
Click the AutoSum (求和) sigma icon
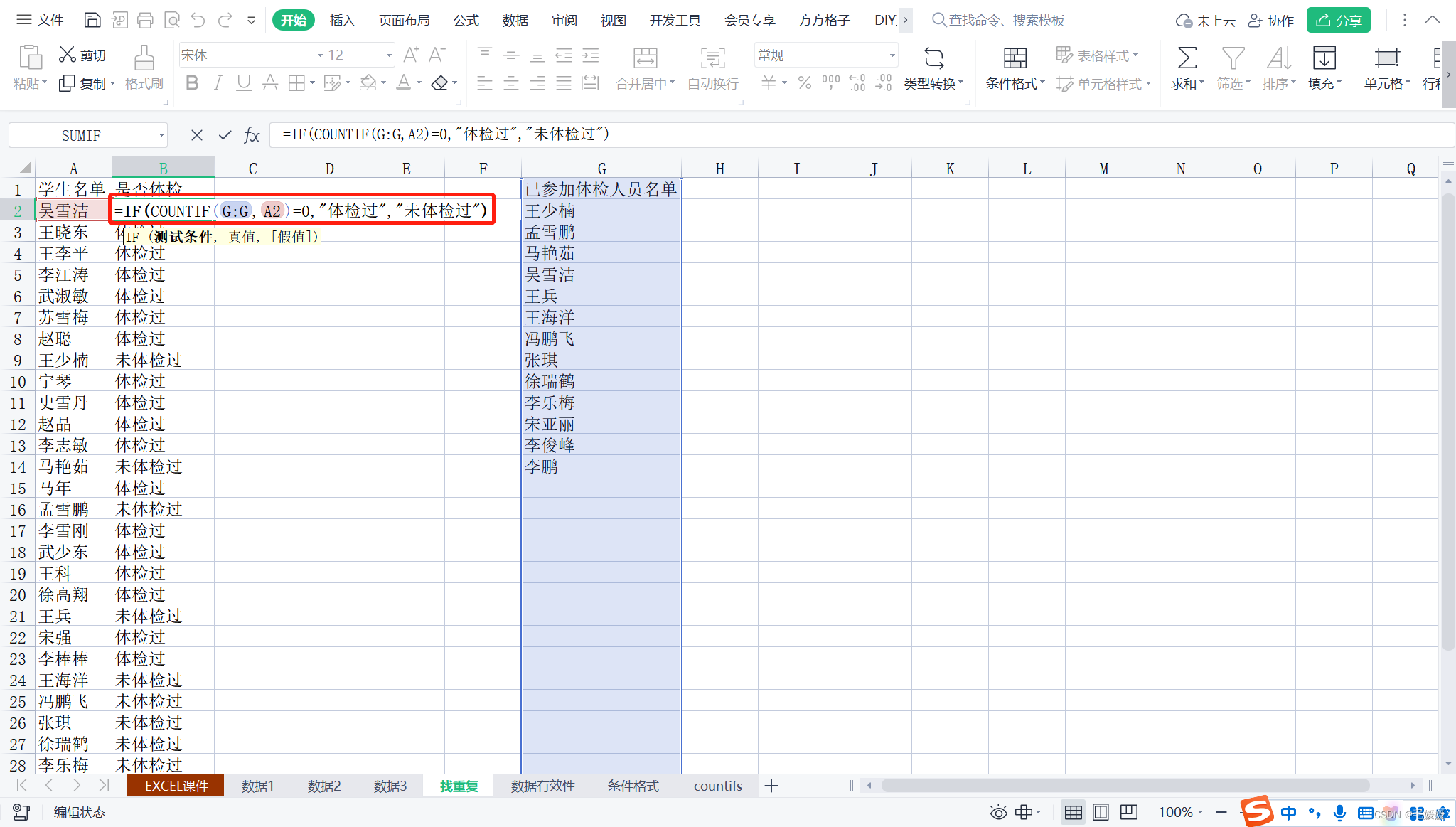1187,58
